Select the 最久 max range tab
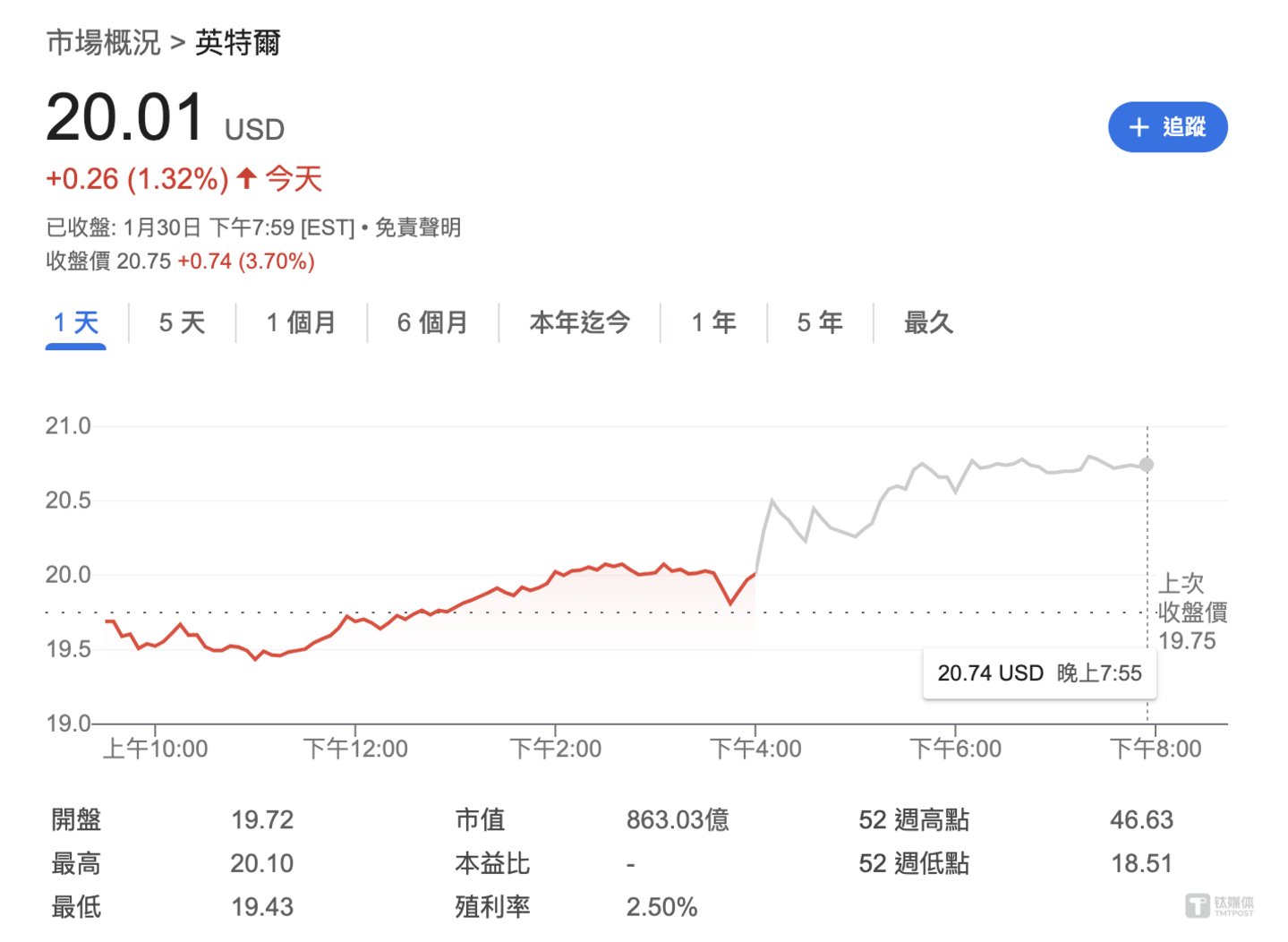 click(928, 322)
